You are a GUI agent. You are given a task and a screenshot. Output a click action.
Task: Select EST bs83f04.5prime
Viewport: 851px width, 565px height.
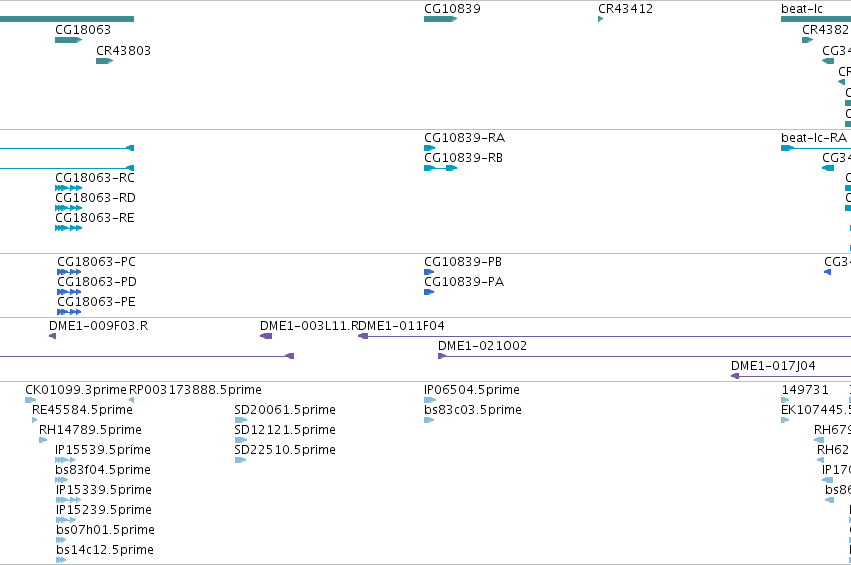(103, 471)
